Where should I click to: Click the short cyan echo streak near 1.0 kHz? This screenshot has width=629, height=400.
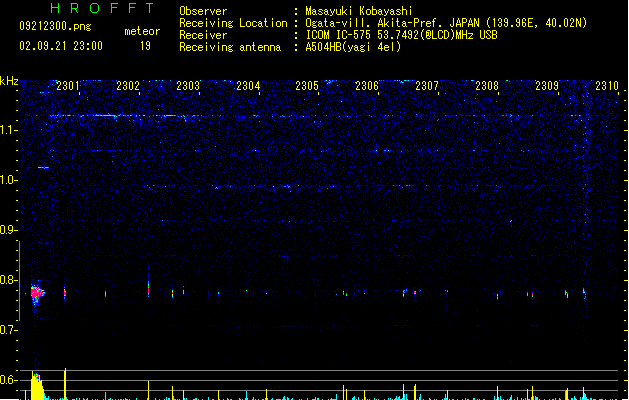(x=43, y=168)
